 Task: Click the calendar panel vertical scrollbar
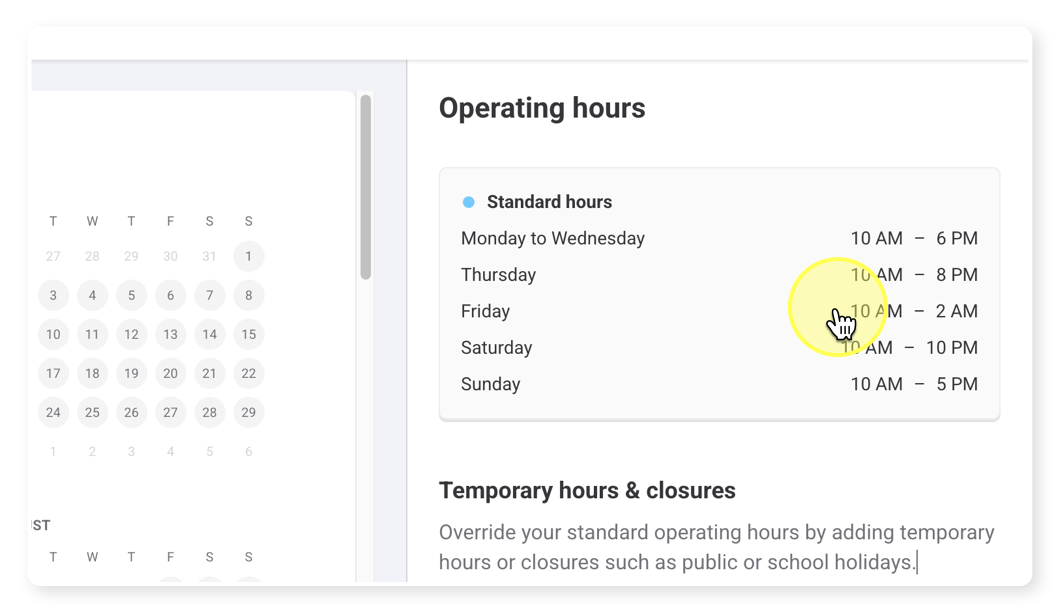tap(366, 187)
